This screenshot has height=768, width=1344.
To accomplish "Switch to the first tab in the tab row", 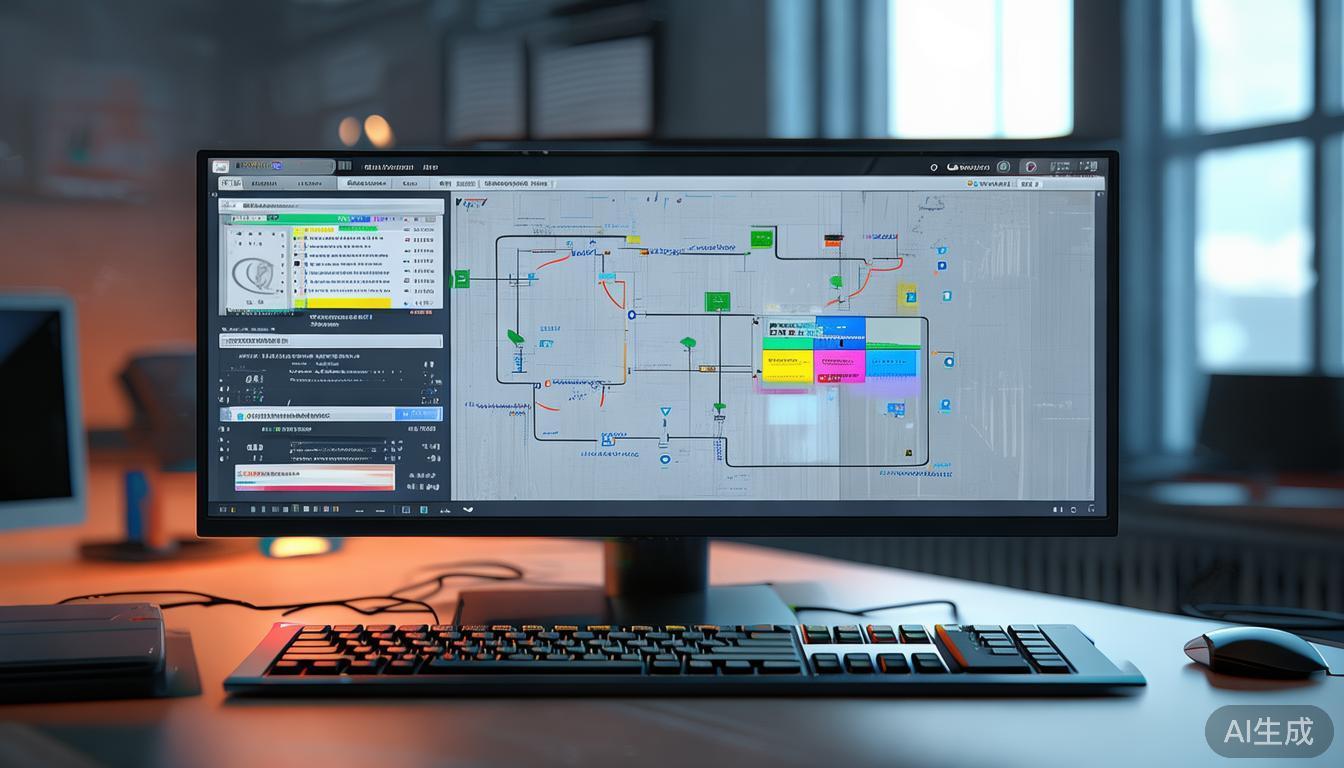I will pos(231,184).
